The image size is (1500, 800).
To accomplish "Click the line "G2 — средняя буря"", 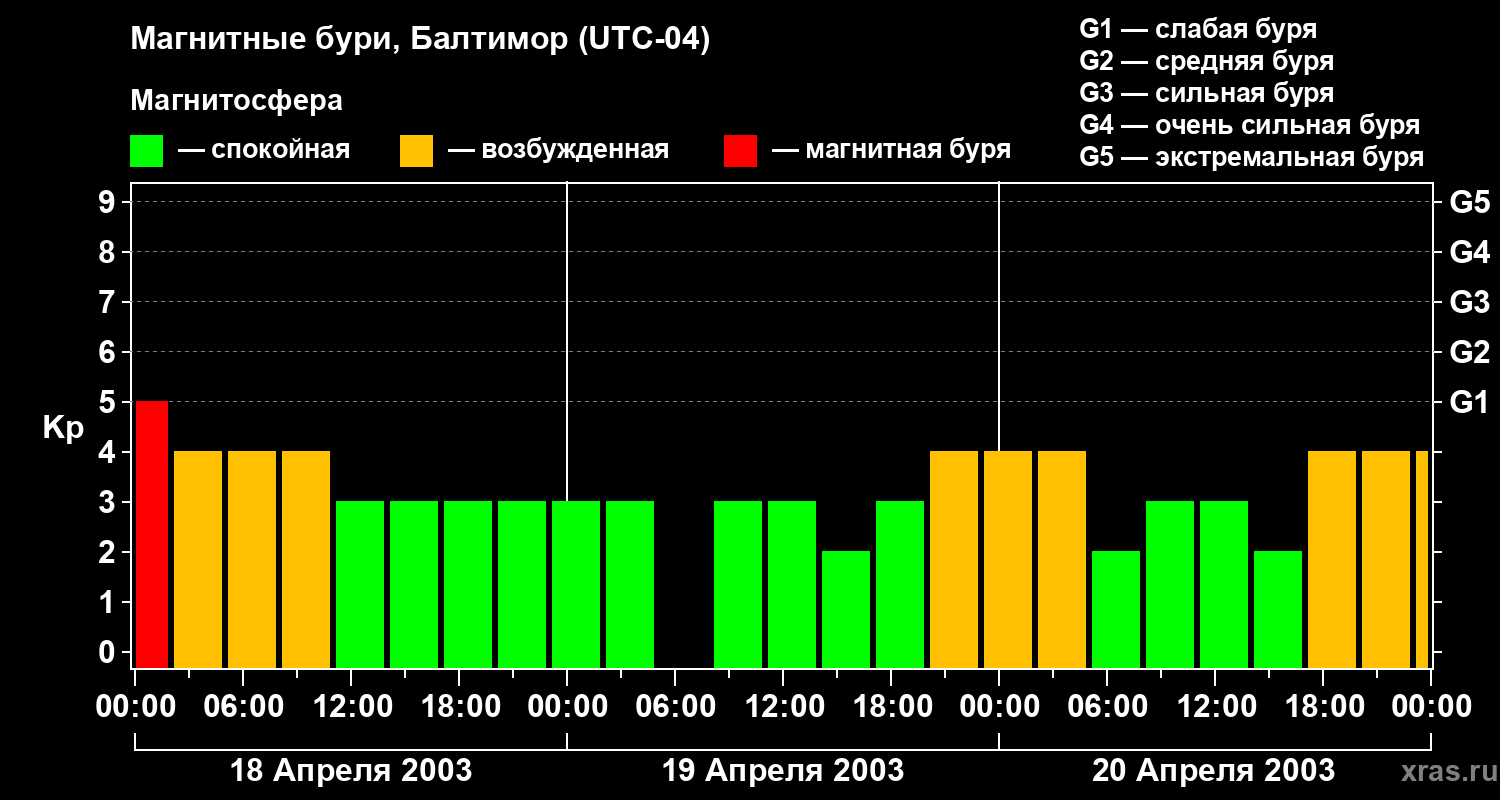I will point(1207,61).
